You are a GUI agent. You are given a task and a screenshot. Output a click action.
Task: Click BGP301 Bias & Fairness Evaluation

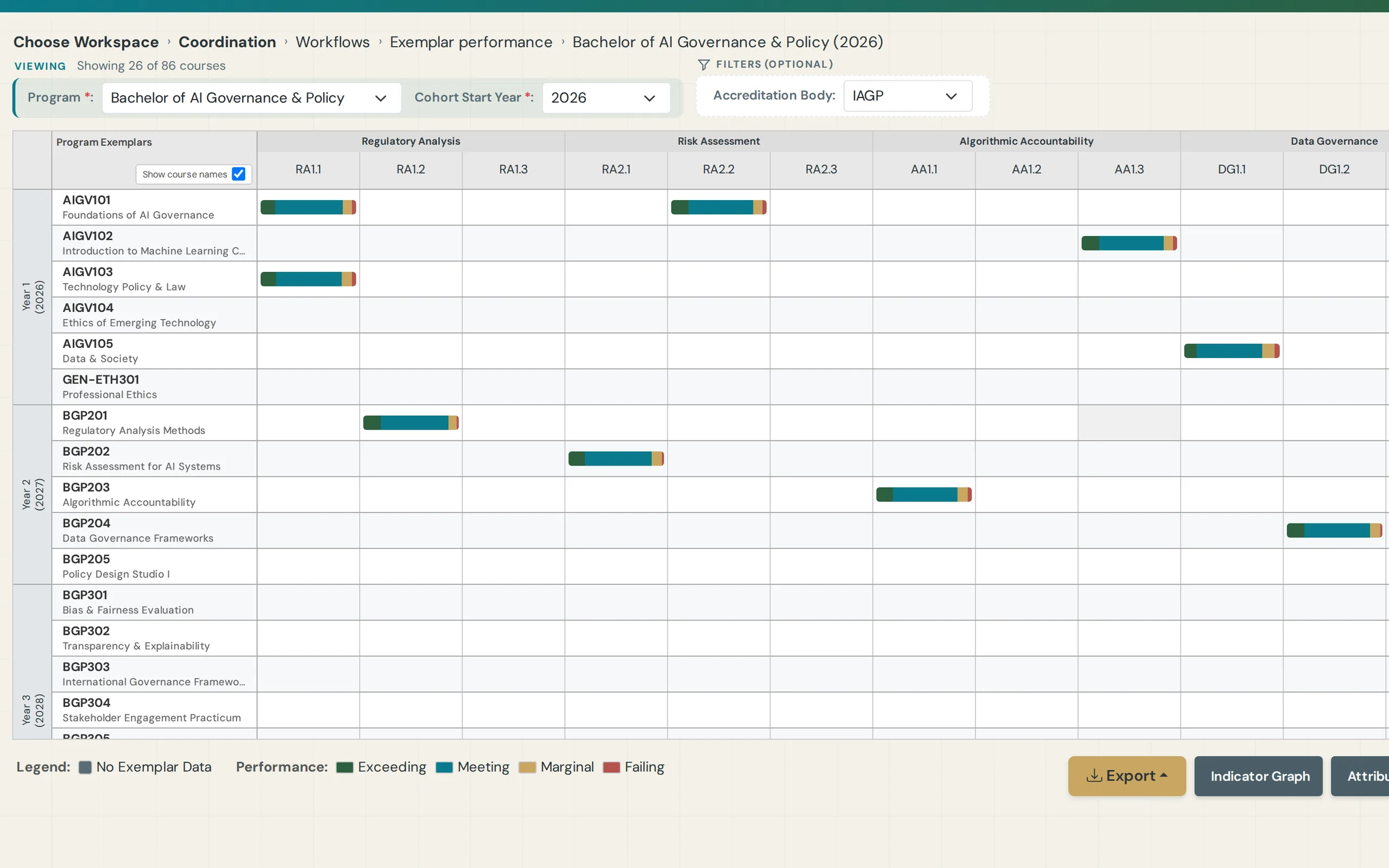tap(154, 602)
